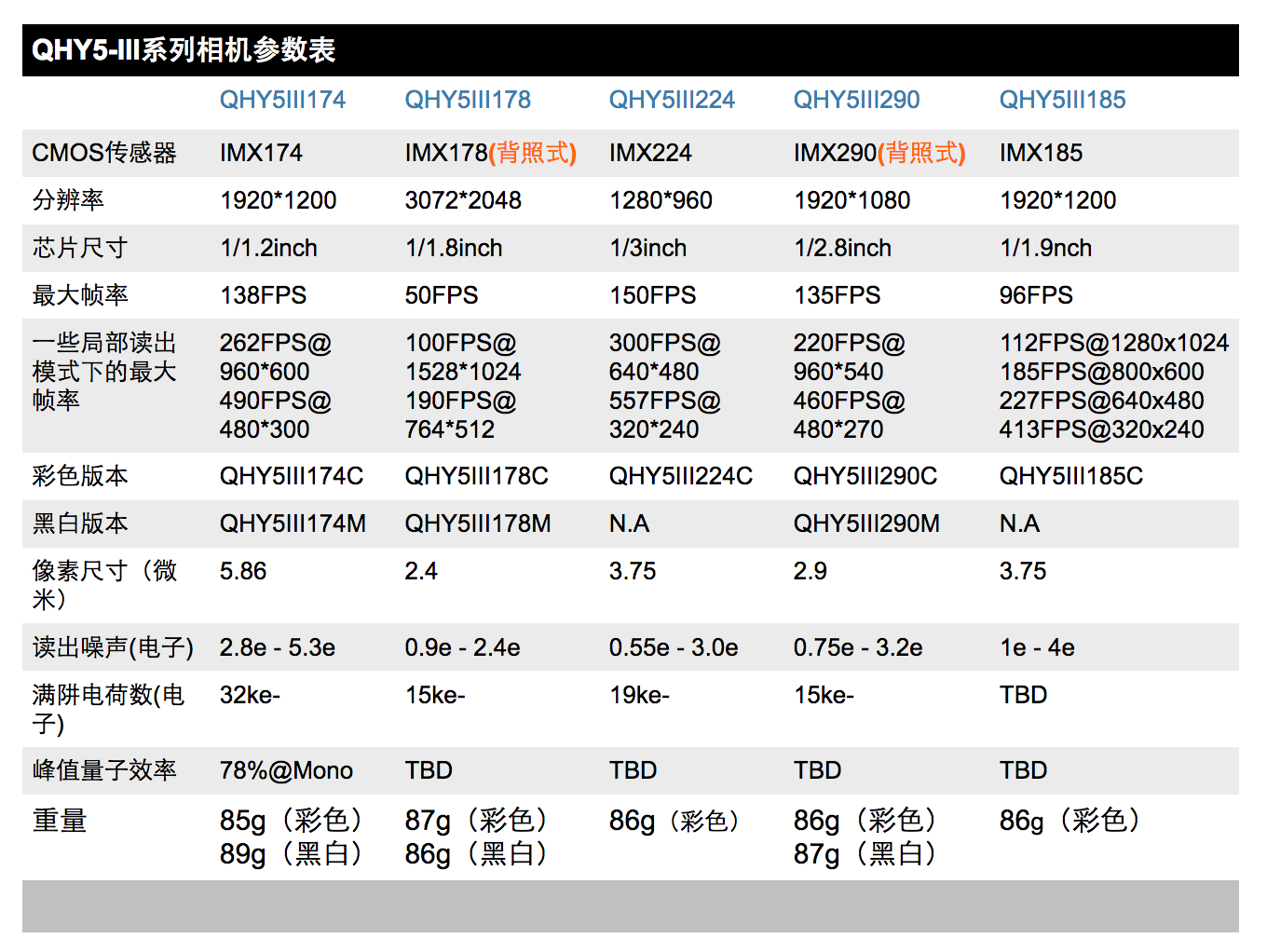Click the 19ke- full well value
The height and width of the screenshot is (952, 1267).
(x=639, y=695)
